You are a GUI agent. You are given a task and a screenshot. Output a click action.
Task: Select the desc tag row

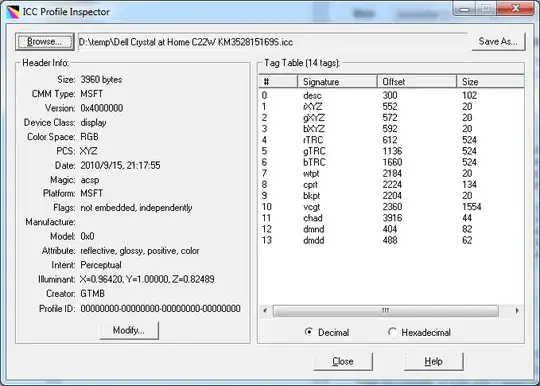tap(391, 95)
